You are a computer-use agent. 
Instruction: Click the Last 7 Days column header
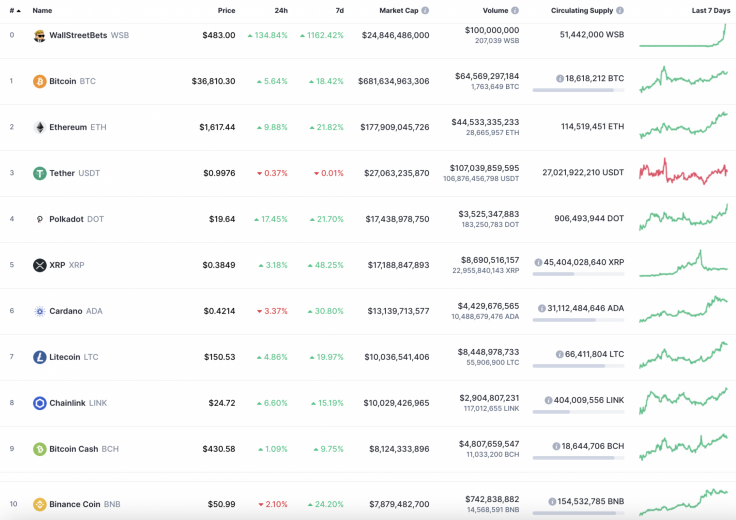click(711, 10)
